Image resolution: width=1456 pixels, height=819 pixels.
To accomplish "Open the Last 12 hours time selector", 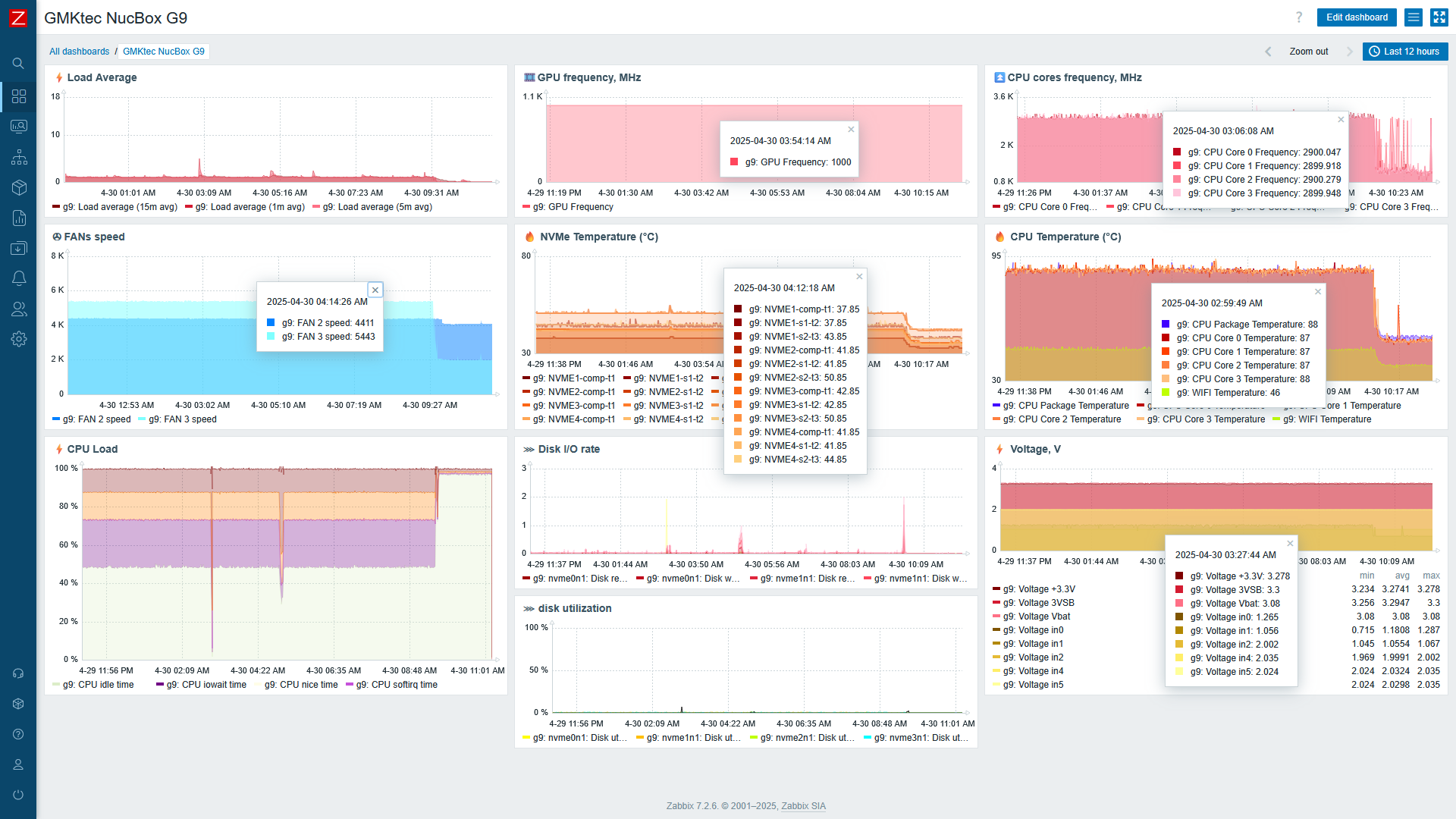I will [1405, 52].
